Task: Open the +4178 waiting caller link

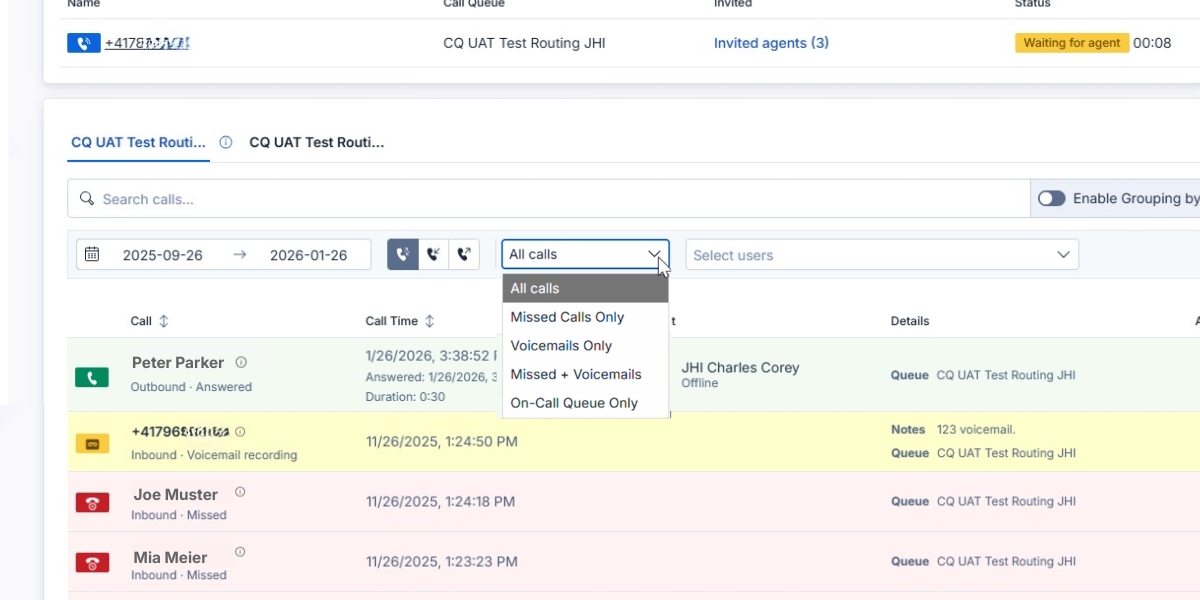Action: [x=147, y=43]
